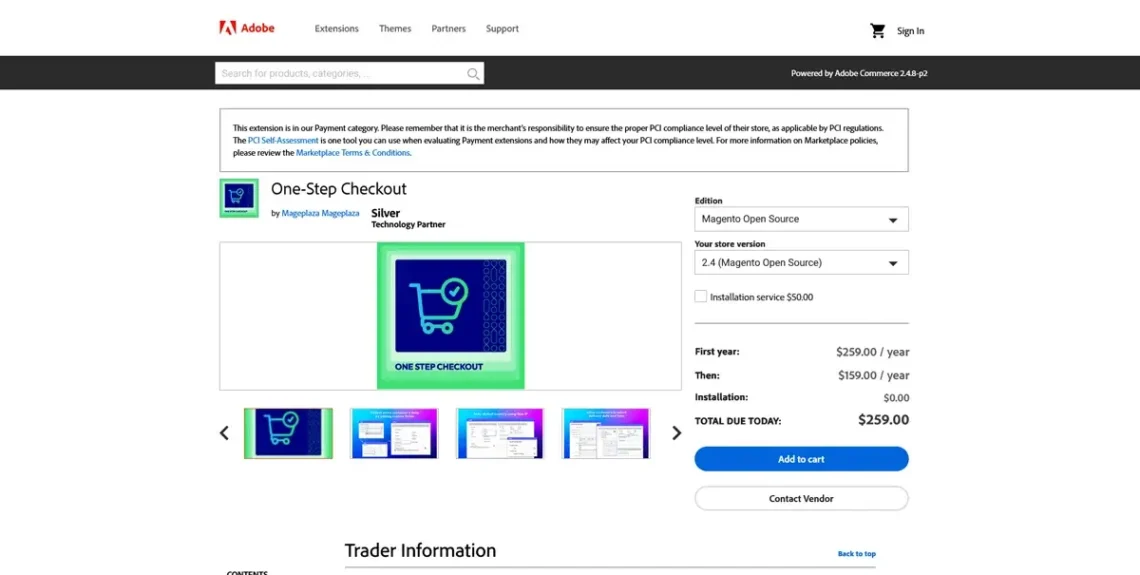
Task: Open the Themes menu
Action: click(x=395, y=29)
